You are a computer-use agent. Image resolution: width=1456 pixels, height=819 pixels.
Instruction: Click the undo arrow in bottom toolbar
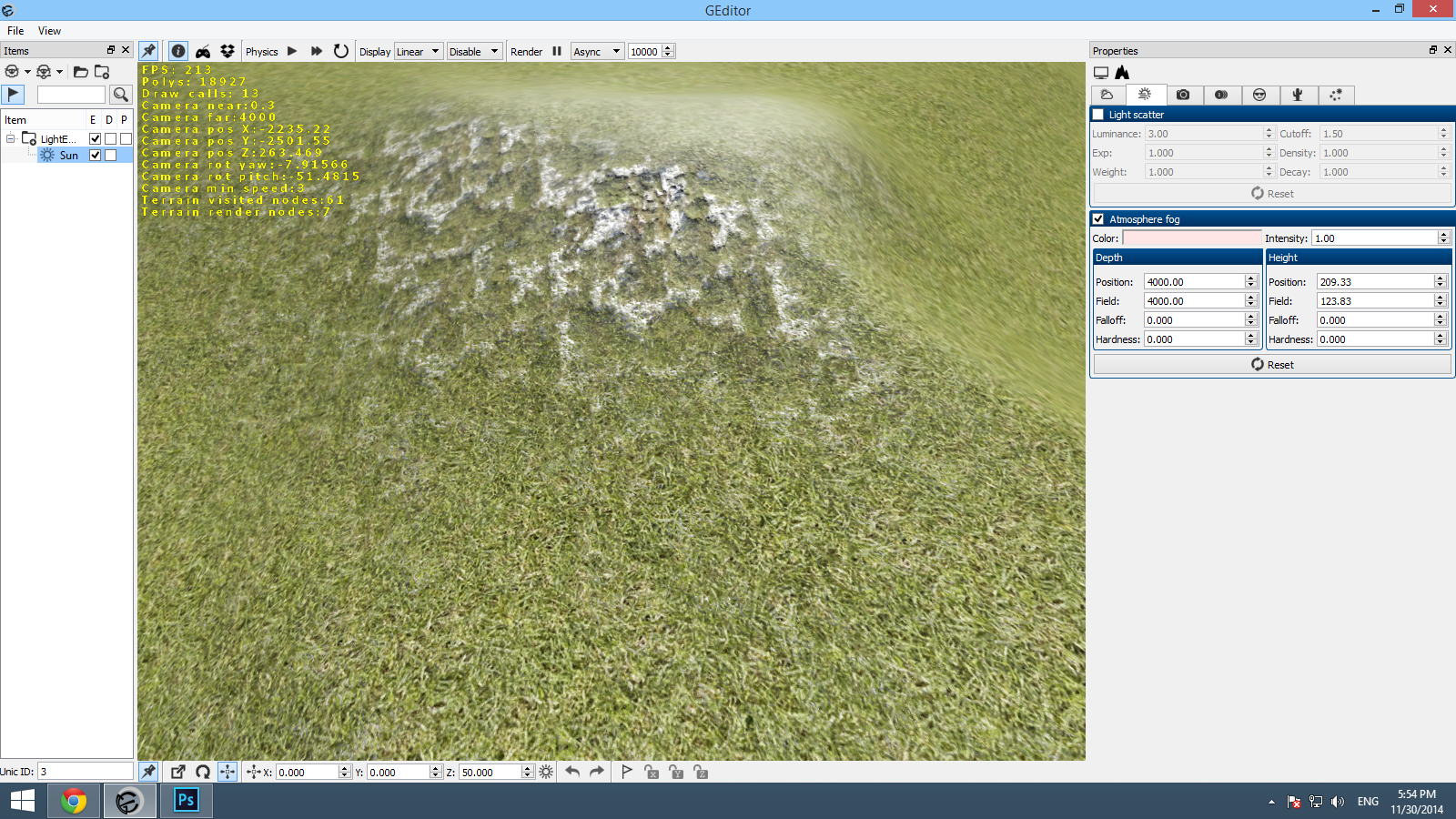572,772
